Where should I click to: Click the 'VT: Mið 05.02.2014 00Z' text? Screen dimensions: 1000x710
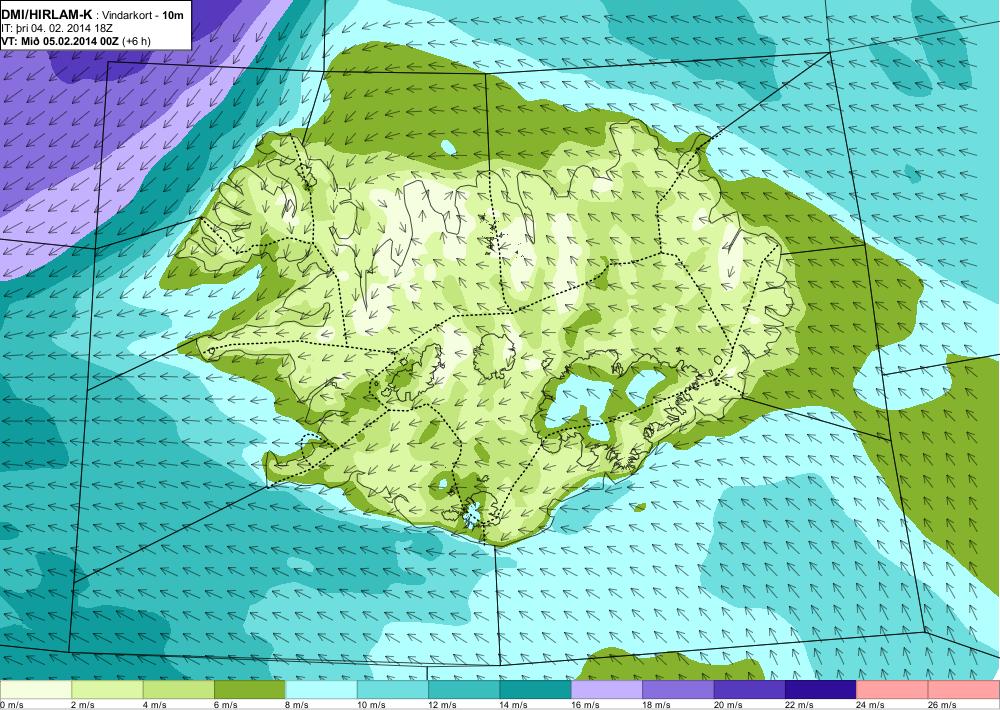[x=61, y=41]
